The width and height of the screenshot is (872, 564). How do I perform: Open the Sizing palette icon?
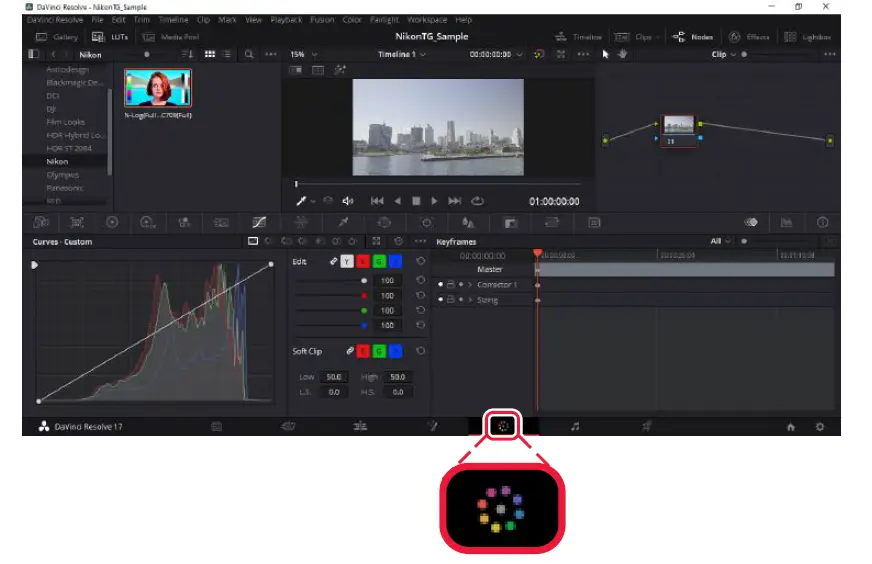coord(552,222)
